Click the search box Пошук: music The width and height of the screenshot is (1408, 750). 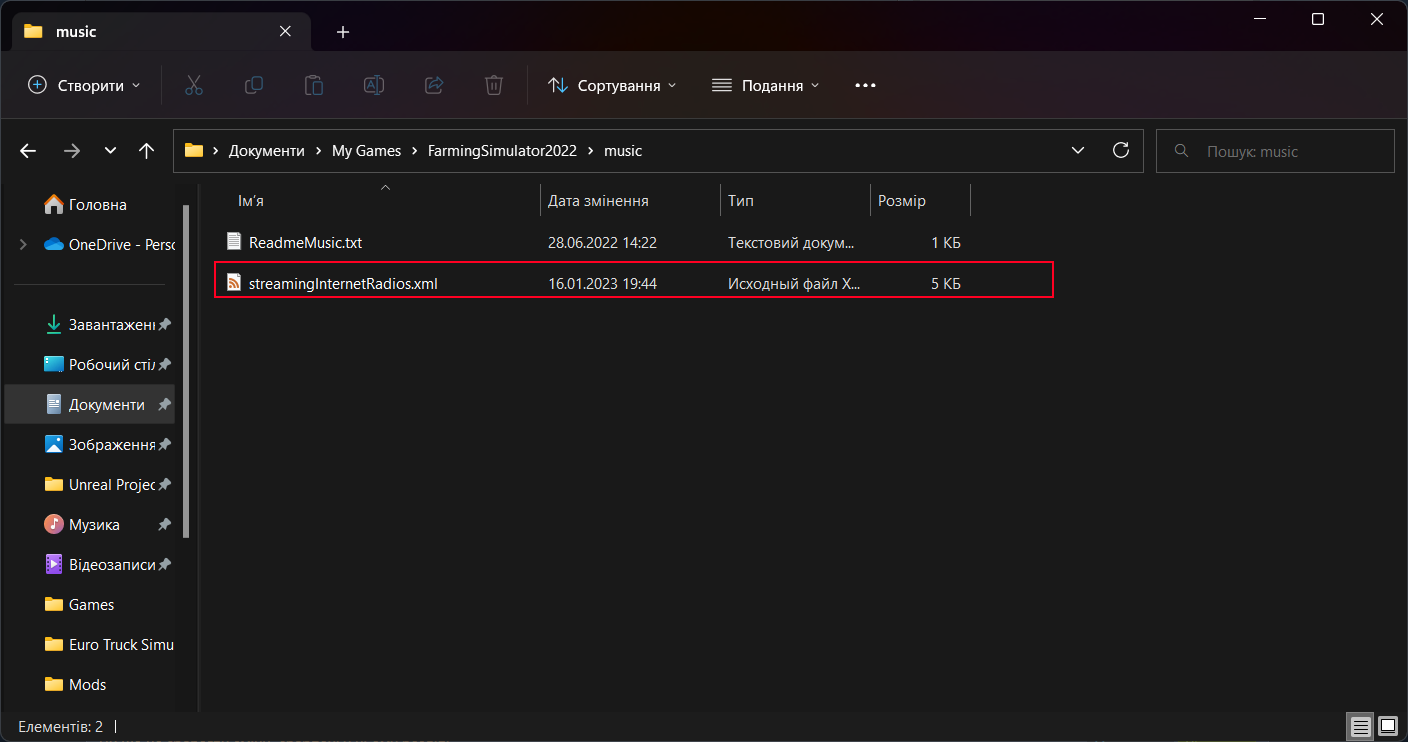click(1275, 151)
